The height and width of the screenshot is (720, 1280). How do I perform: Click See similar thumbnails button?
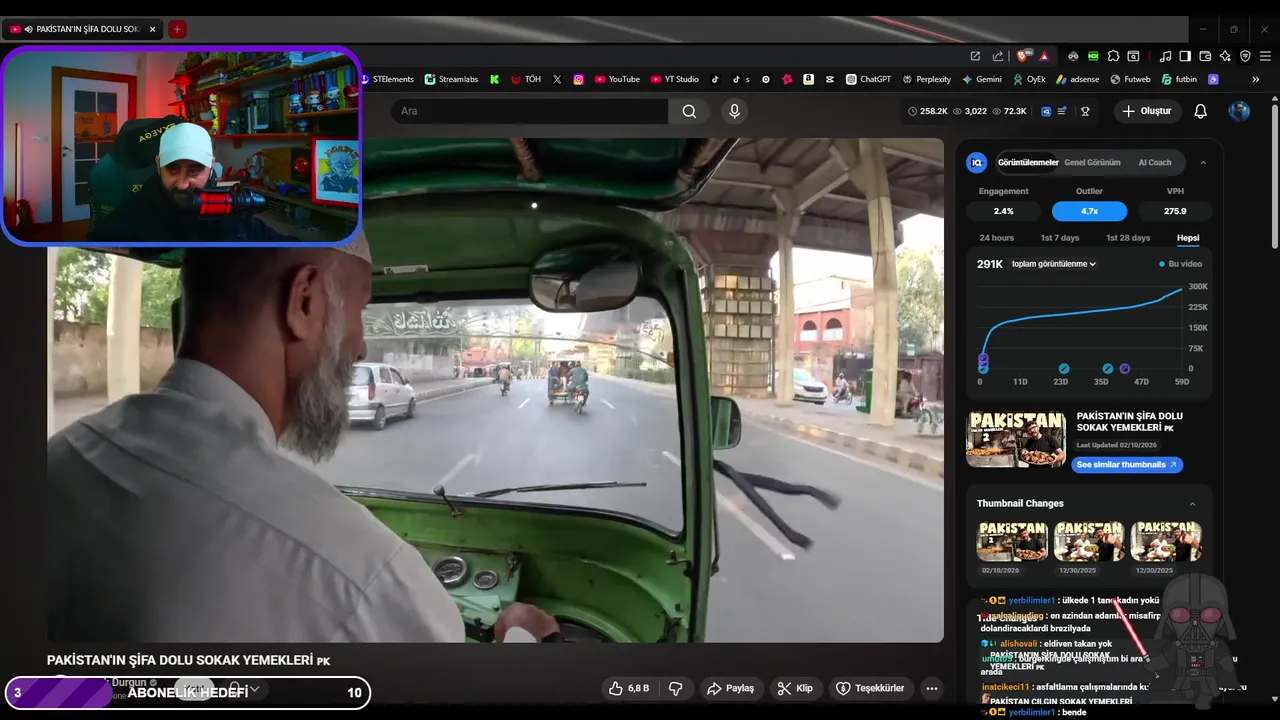(1127, 465)
